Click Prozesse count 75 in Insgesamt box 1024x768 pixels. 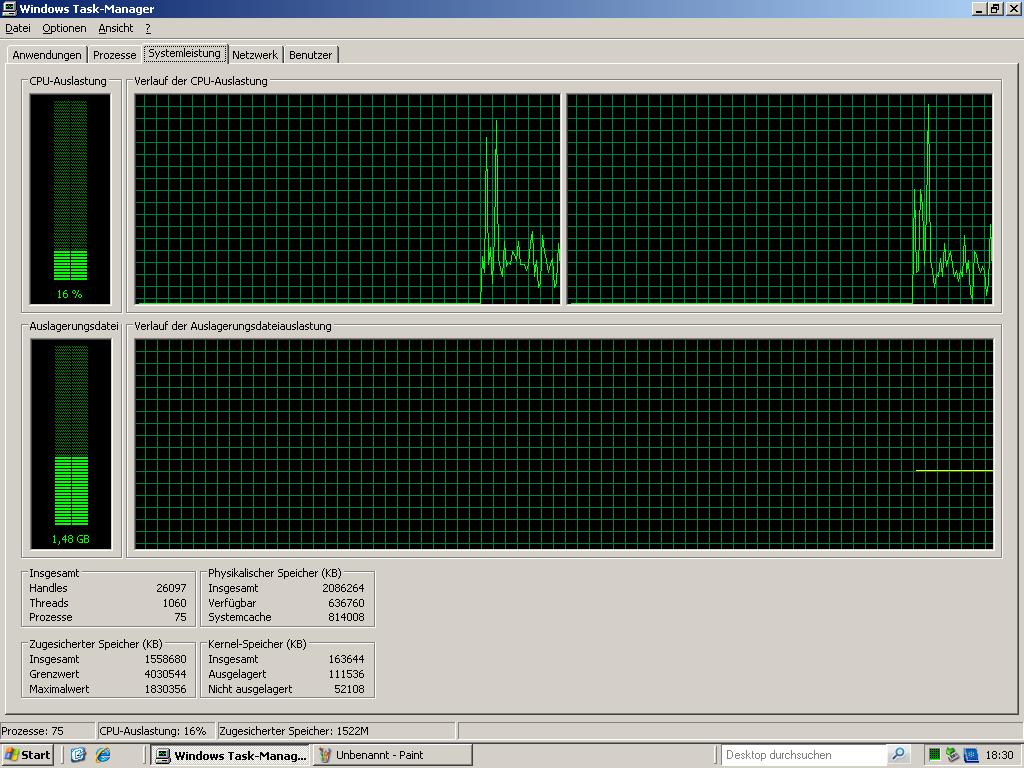coord(180,617)
